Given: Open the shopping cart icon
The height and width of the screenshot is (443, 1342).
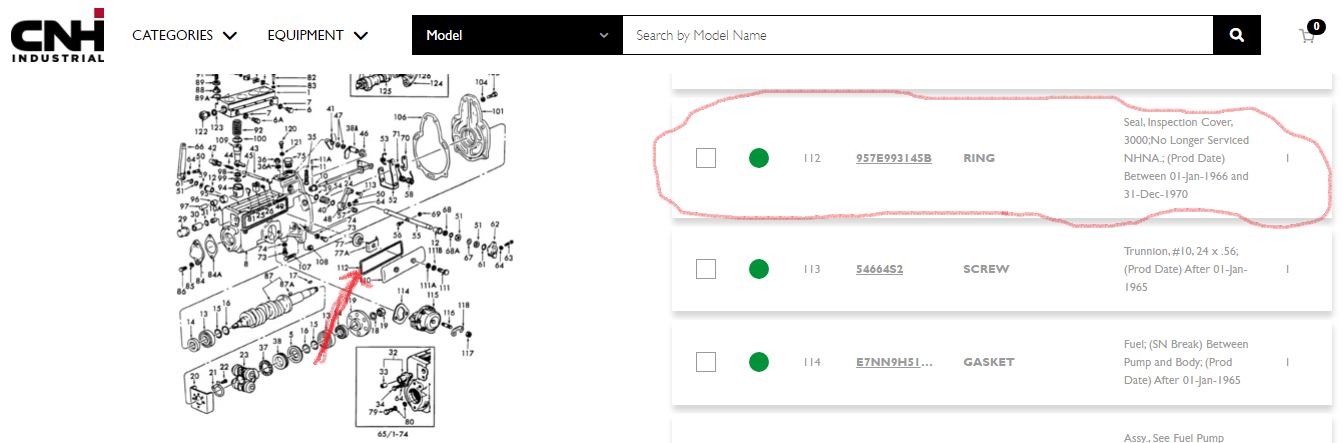Looking at the screenshot, I should [1306, 36].
